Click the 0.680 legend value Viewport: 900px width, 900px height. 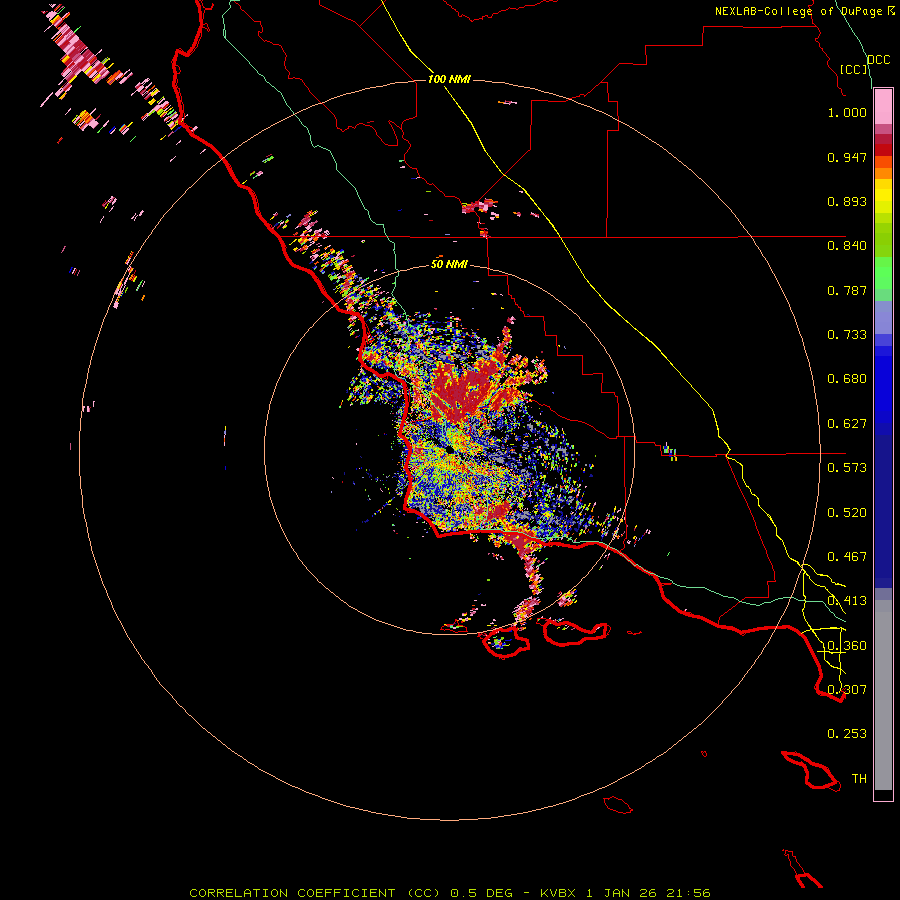click(847, 379)
